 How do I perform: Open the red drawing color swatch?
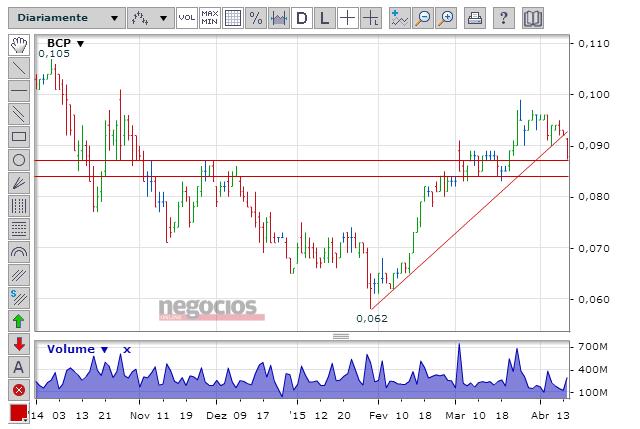point(19,413)
